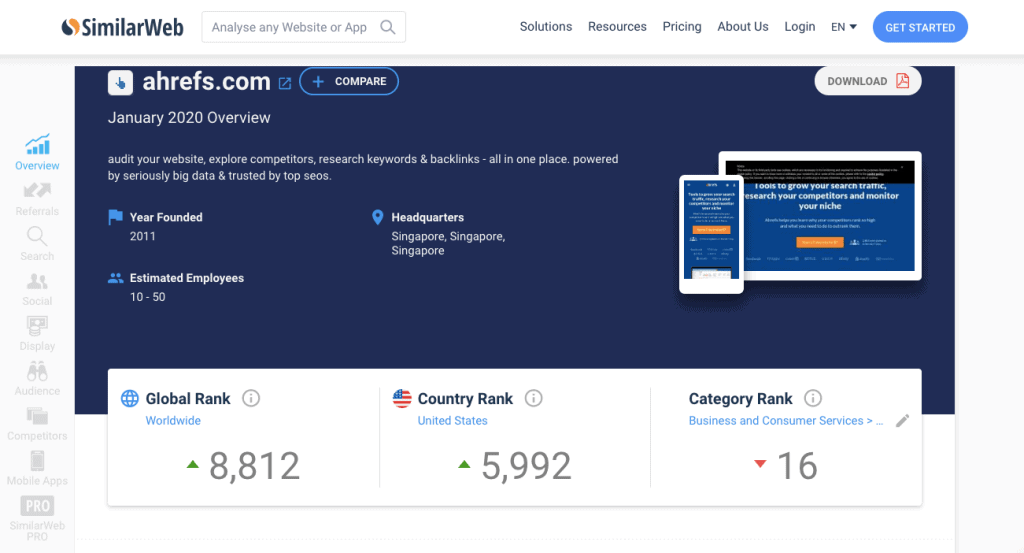Open the Overview sidebar section
Viewport: 1024px width, 553px height.
[x=37, y=153]
